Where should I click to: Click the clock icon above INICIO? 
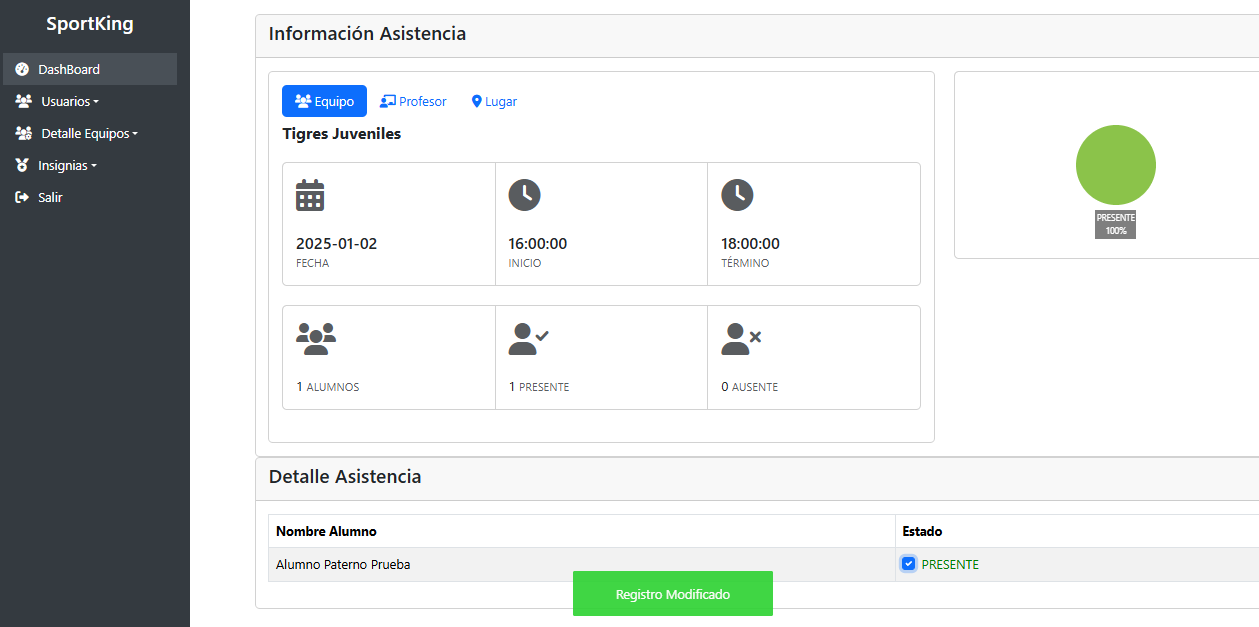[524, 195]
